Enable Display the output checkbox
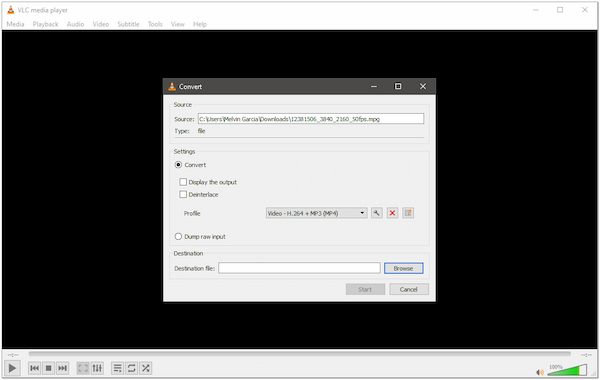The height and width of the screenshot is (380, 600). coord(183,182)
